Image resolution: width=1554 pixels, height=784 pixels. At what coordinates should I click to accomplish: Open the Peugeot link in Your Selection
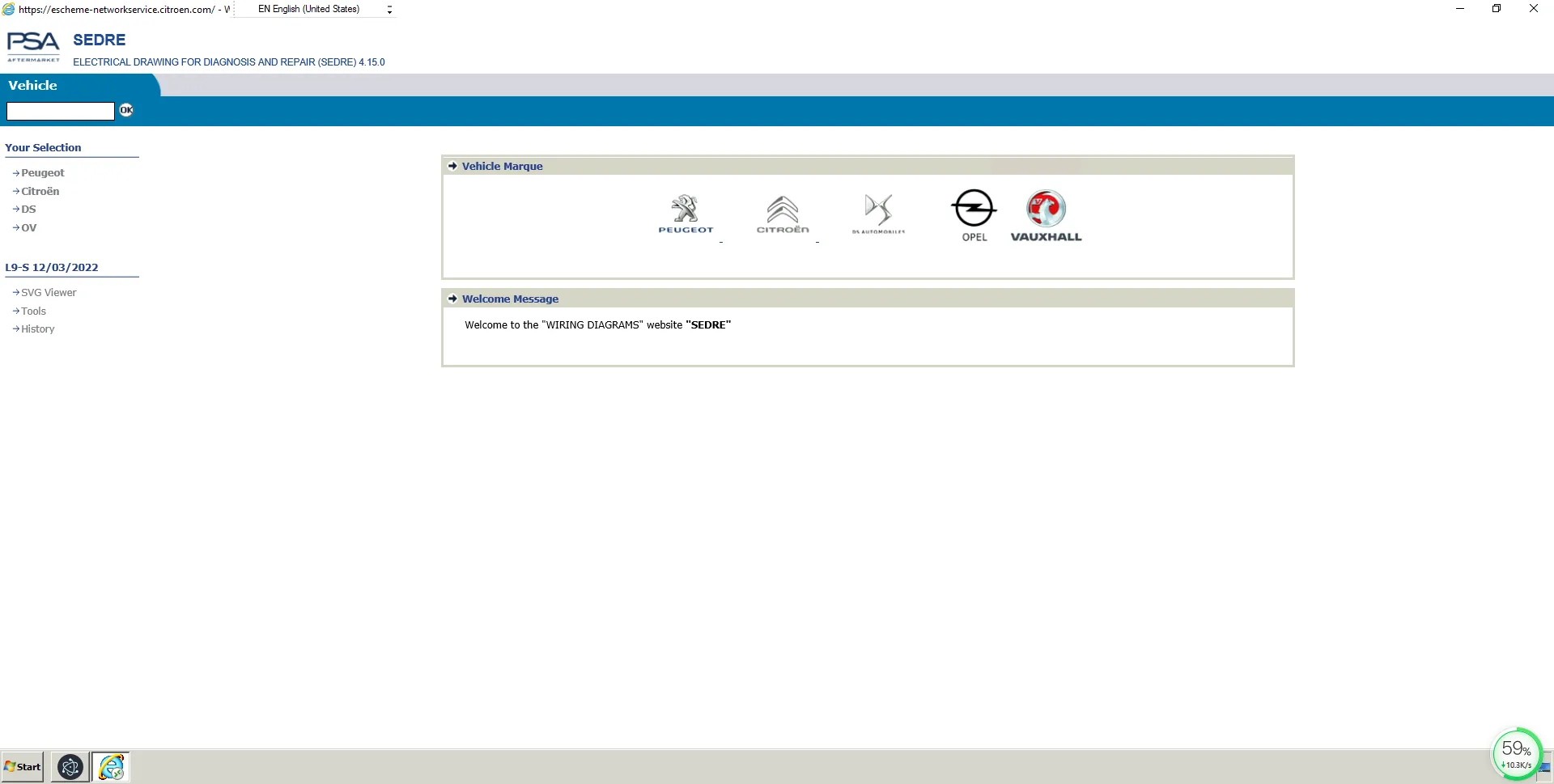(x=42, y=173)
